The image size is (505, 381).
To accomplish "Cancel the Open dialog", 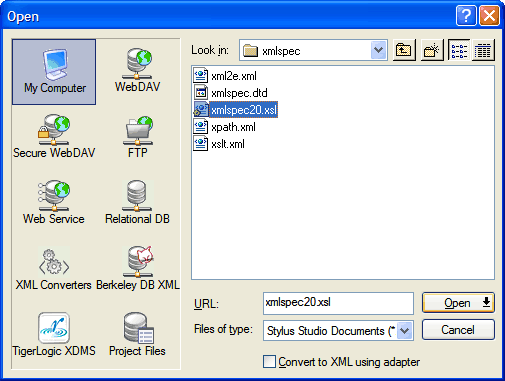I will [458, 330].
